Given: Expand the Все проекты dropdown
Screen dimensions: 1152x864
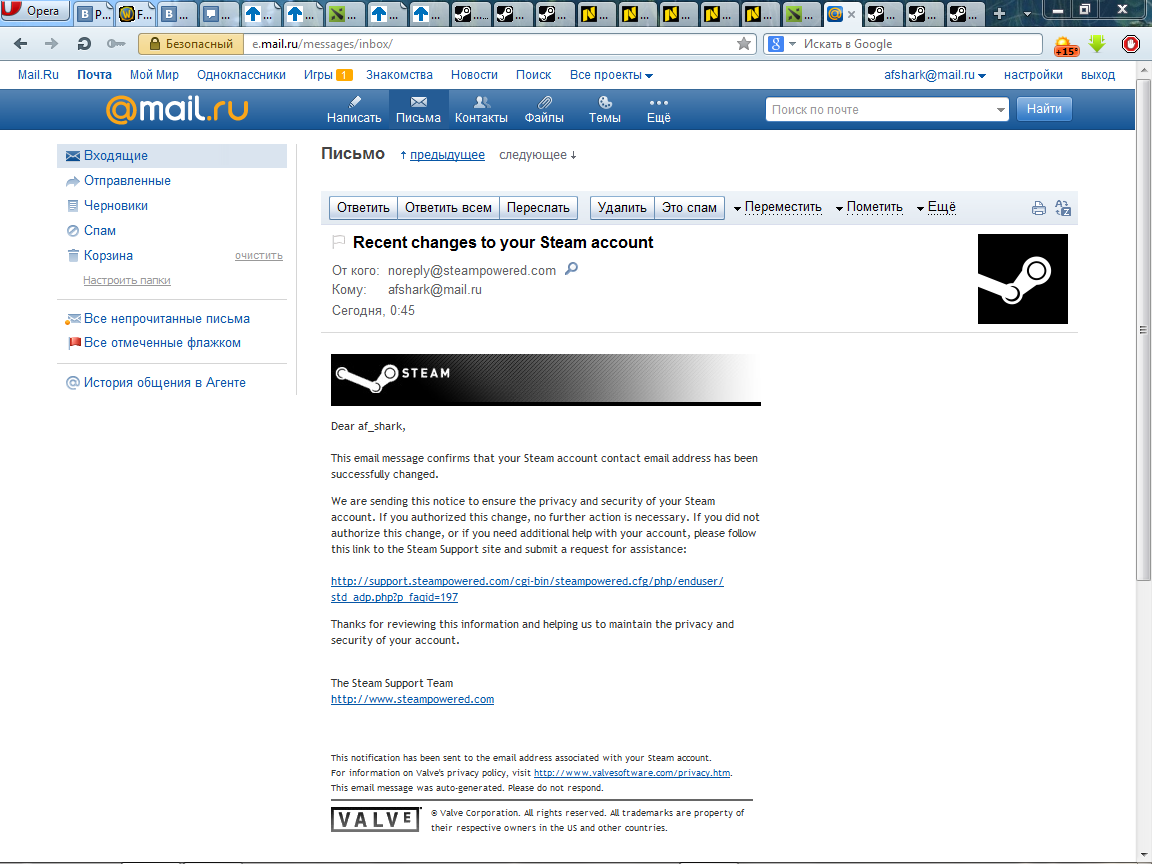Looking at the screenshot, I should [611, 75].
